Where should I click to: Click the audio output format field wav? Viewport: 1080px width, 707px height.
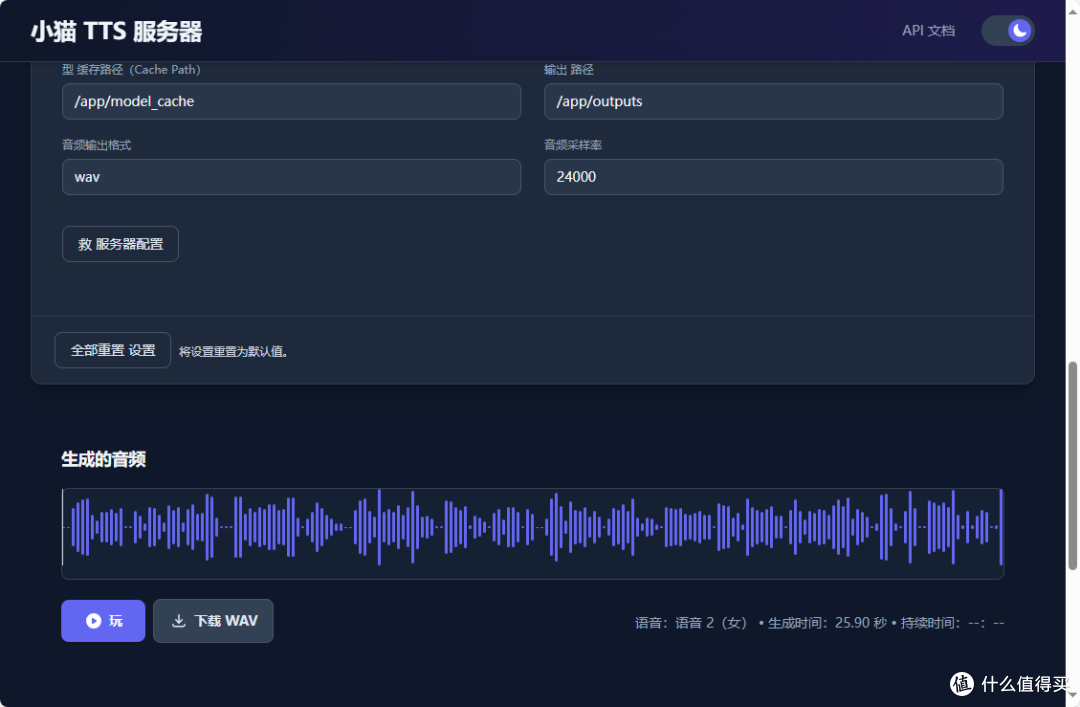pos(291,177)
